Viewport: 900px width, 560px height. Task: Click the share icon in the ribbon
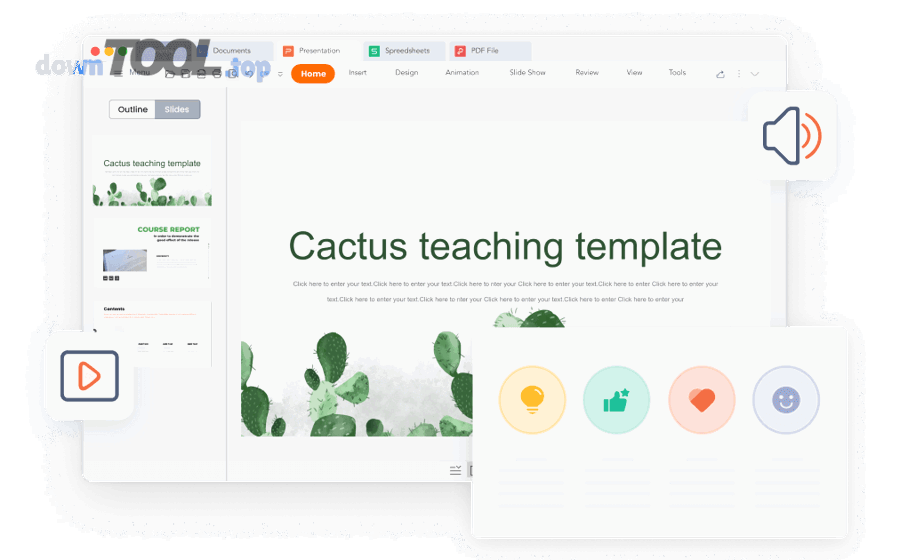pos(720,74)
